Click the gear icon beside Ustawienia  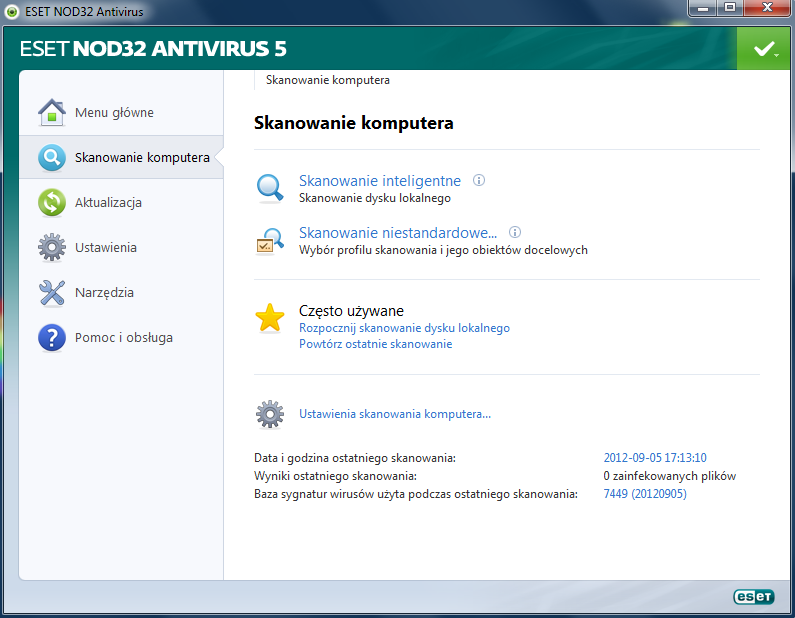(52, 247)
